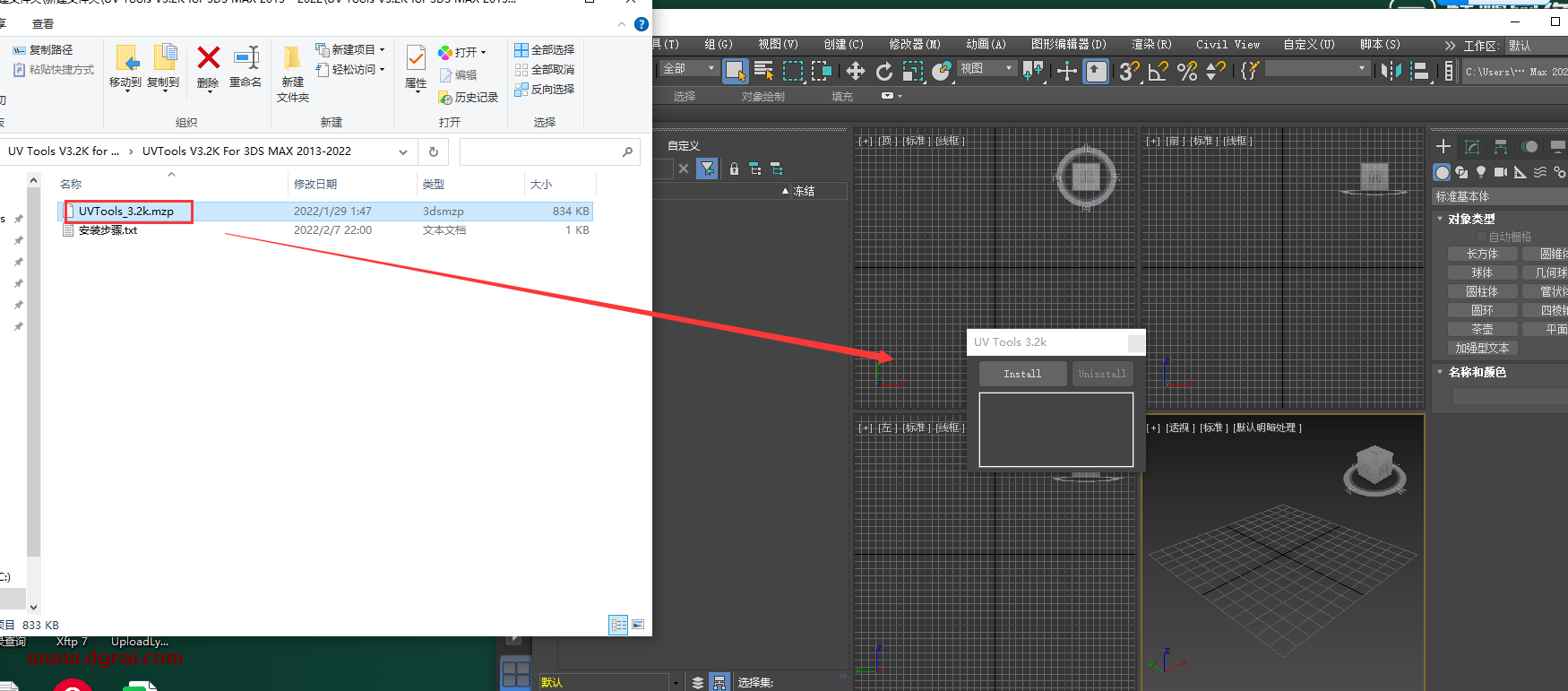Expand the 新建项目 dropdown in Explorer
1568x691 pixels.
(350, 49)
